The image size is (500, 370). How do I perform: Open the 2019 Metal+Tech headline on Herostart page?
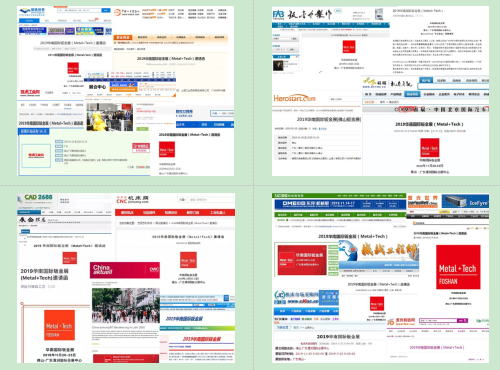[329, 119]
